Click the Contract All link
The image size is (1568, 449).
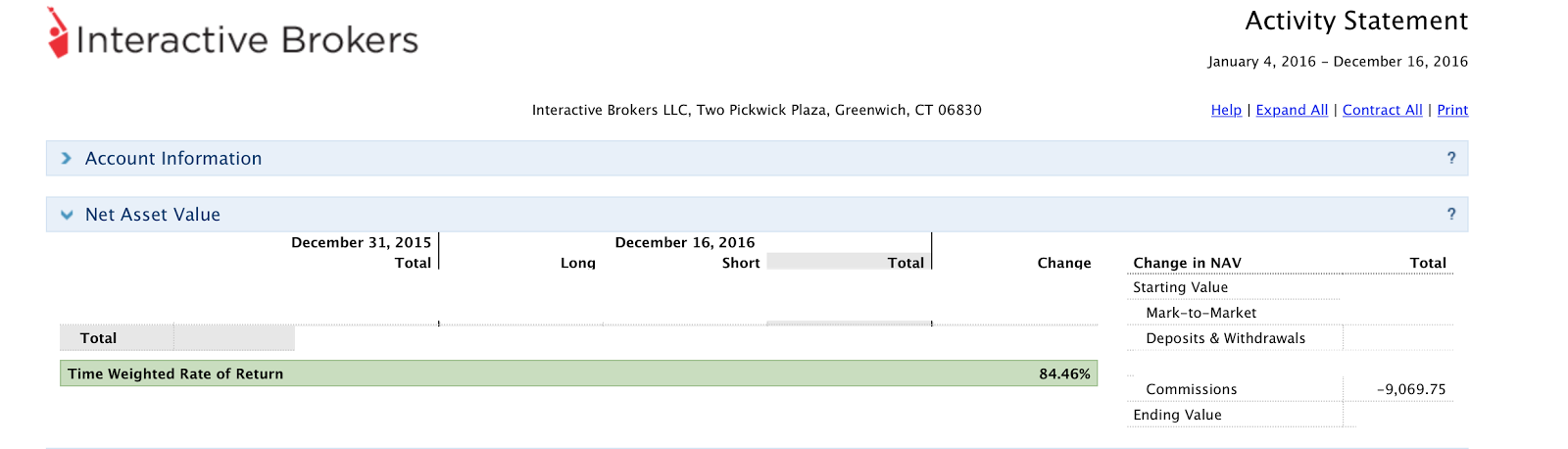[1382, 110]
